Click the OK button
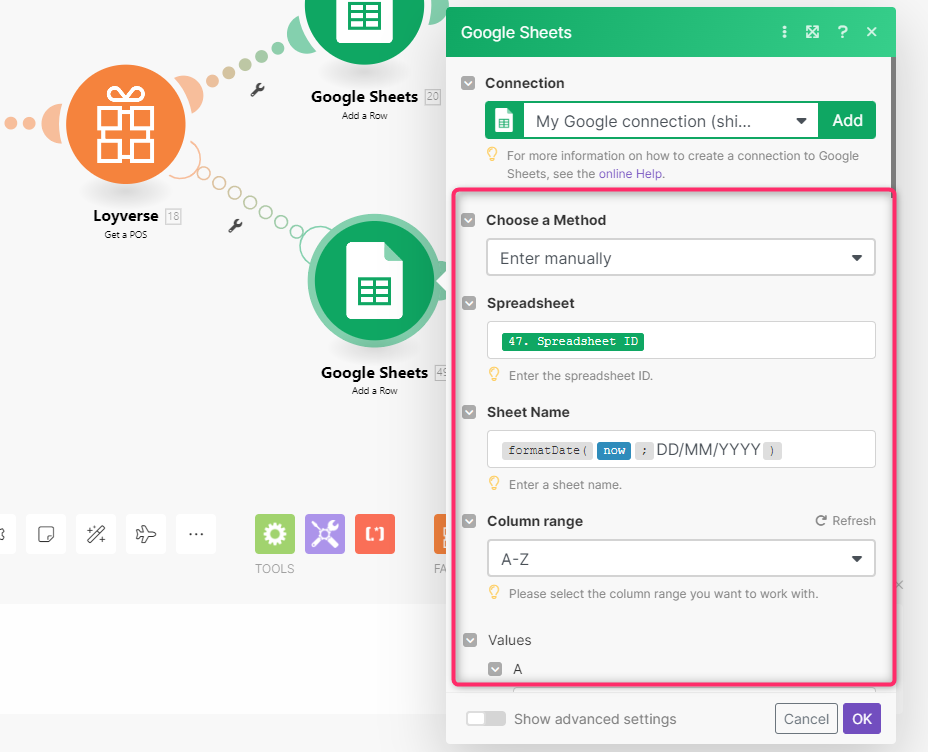 pyautogui.click(x=861, y=719)
